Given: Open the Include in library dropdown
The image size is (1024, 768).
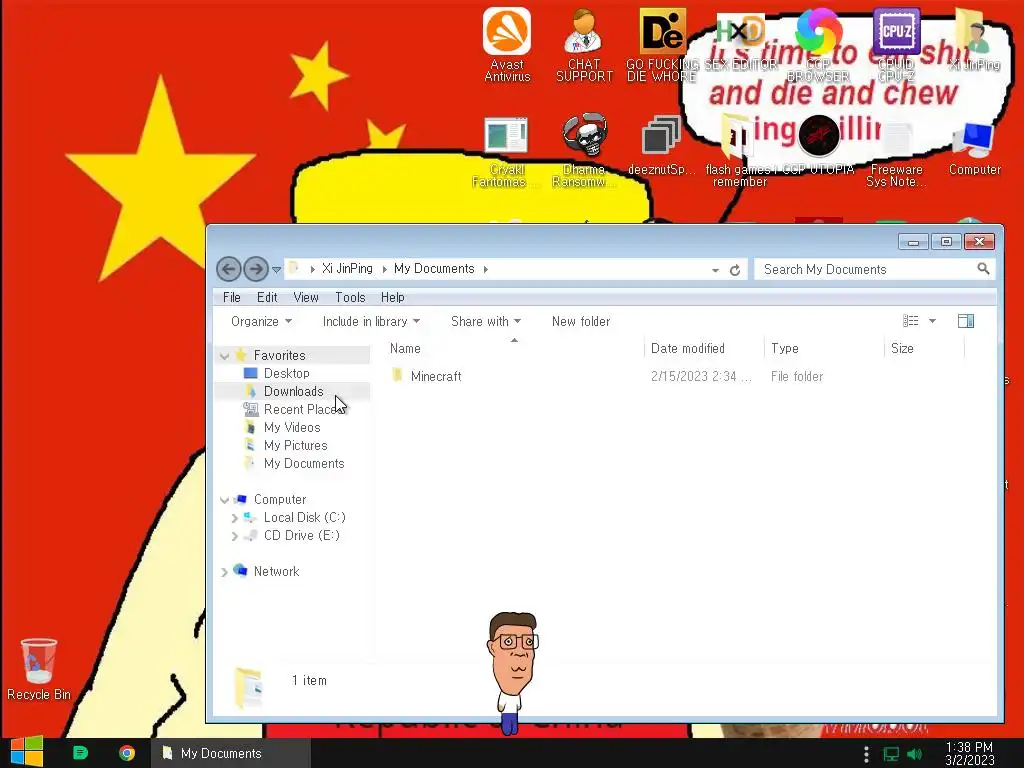Looking at the screenshot, I should (371, 321).
